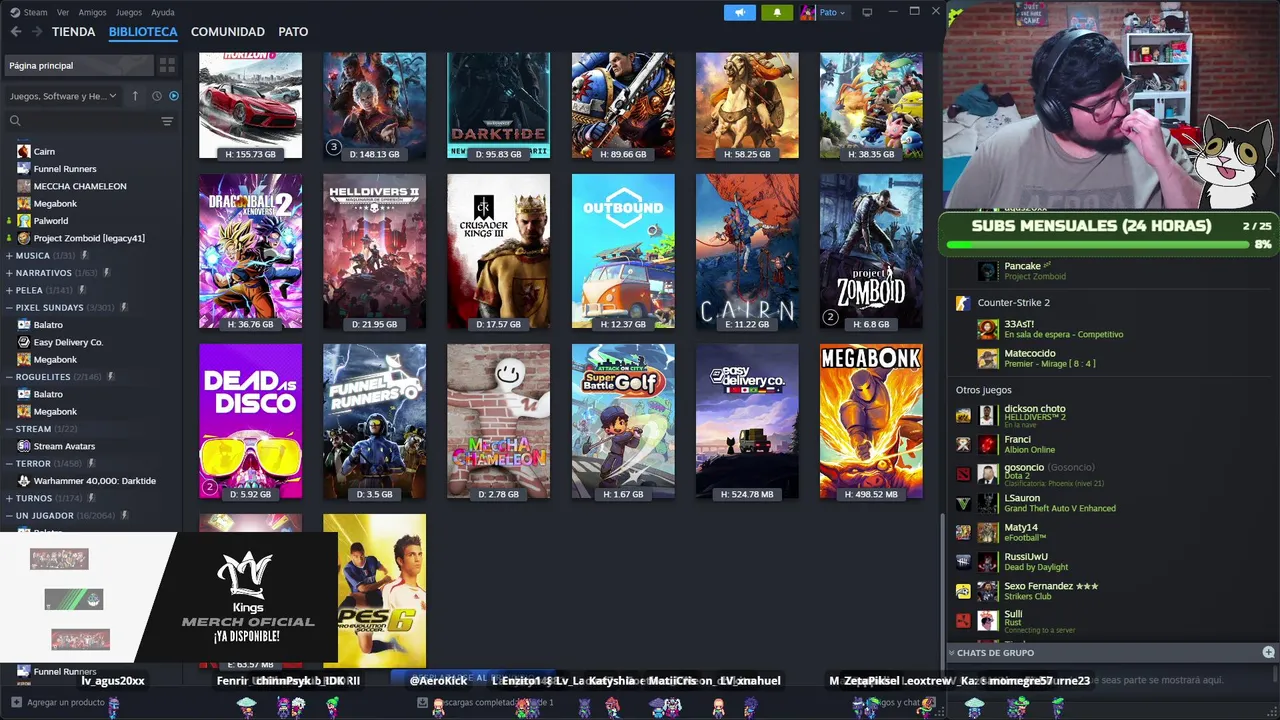Open the Amigos menu
Viewport: 1280px width, 720px height.
click(92, 12)
